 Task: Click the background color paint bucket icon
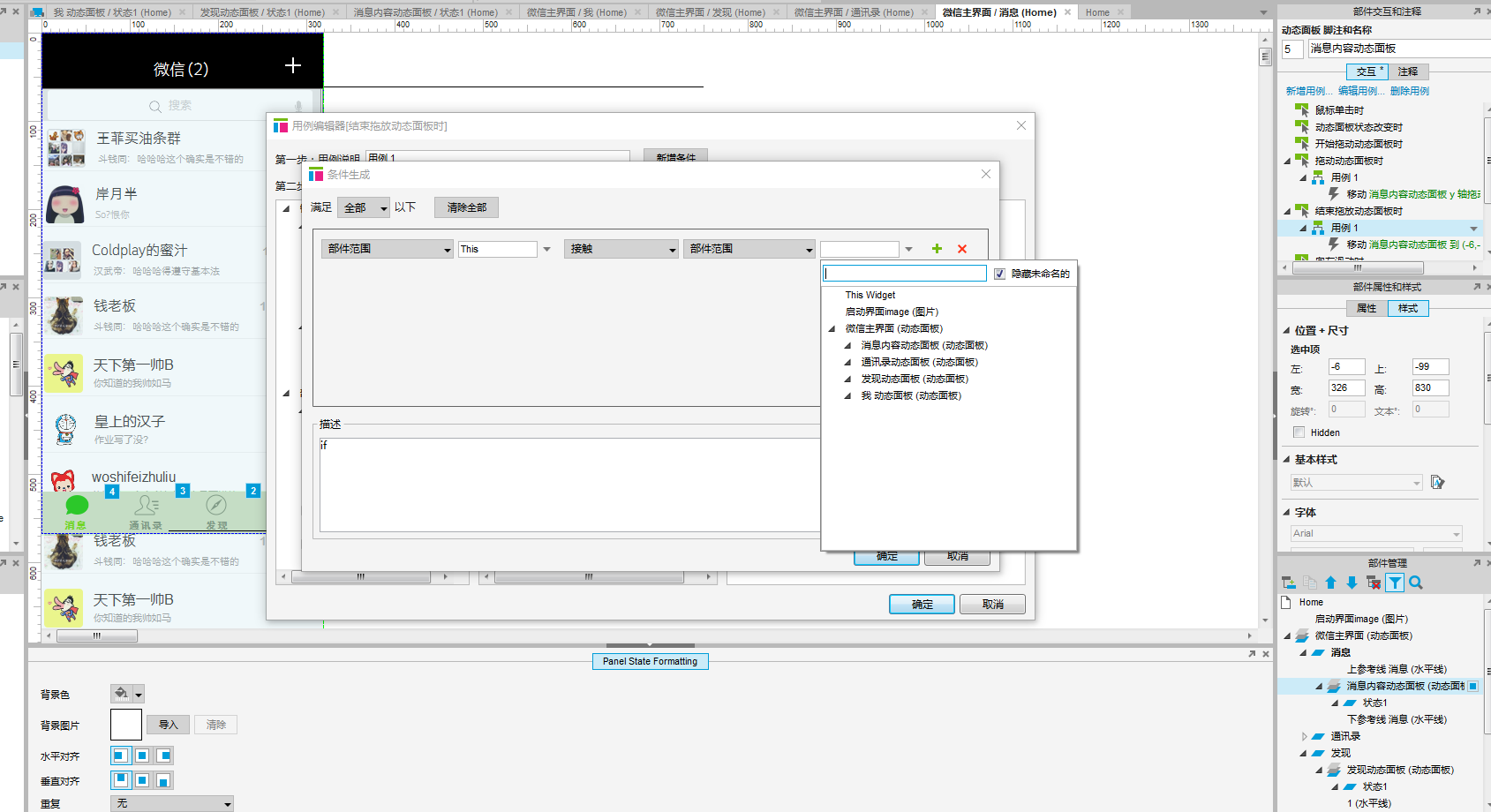121,694
